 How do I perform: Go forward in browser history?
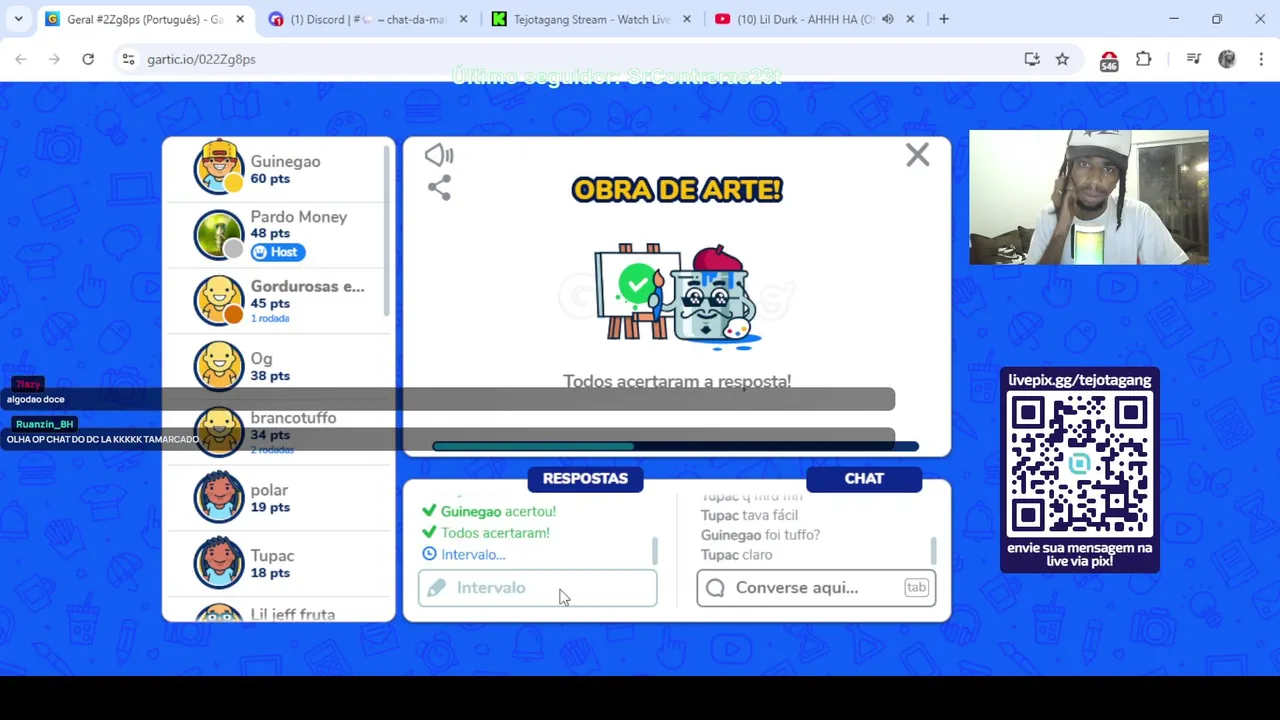[x=54, y=59]
